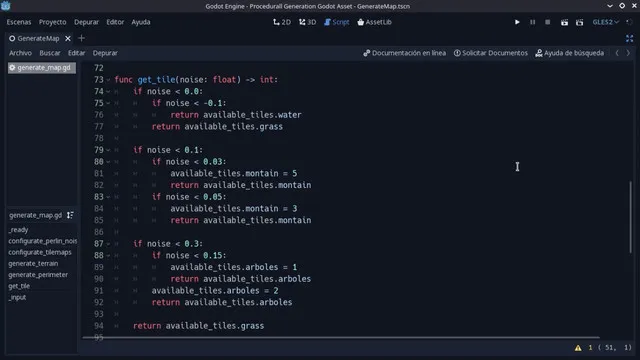The height and width of the screenshot is (360, 640).
Task: Close the GenerateMap scene tab
Action: 68,38
